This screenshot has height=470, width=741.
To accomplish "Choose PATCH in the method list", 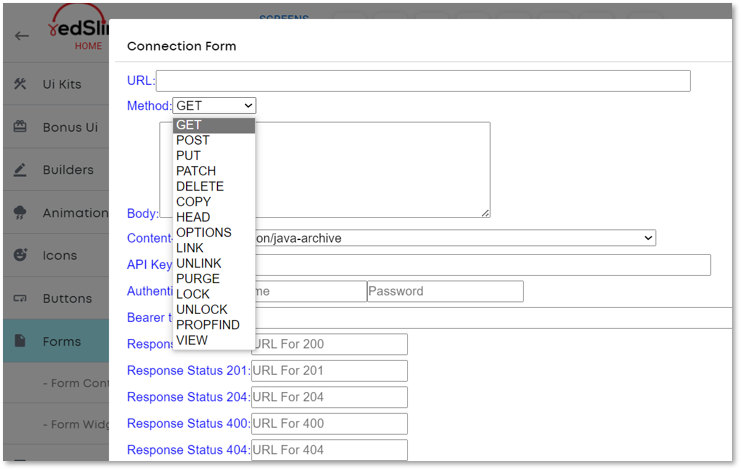I will pos(214,171).
